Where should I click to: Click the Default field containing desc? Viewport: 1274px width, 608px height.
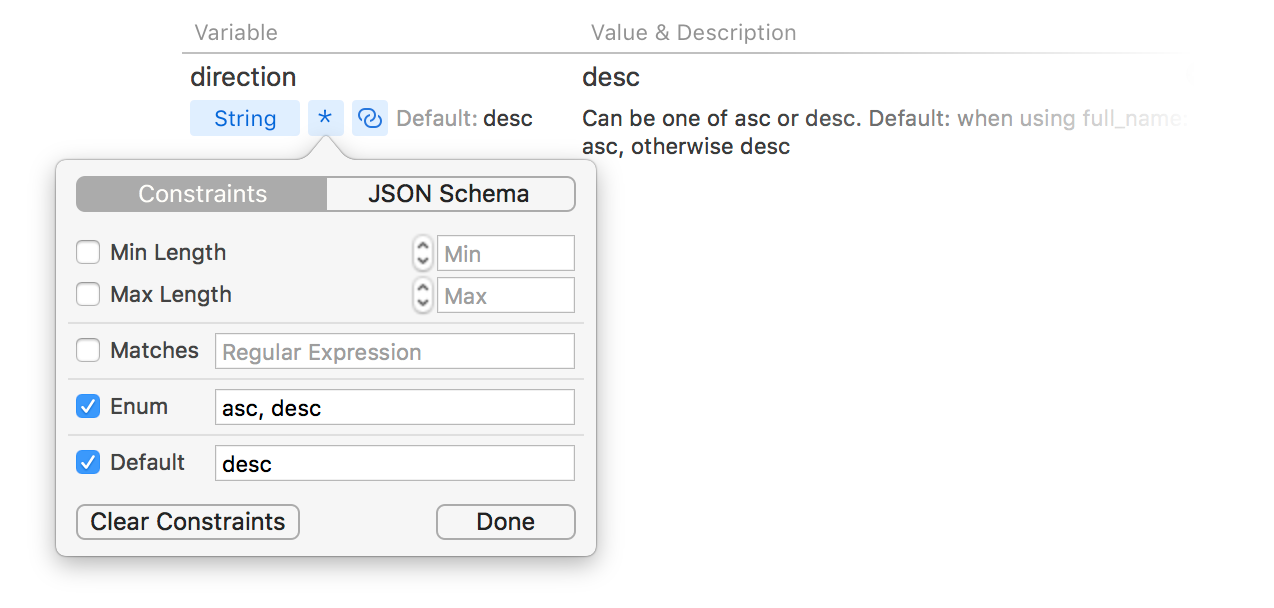[x=394, y=462]
